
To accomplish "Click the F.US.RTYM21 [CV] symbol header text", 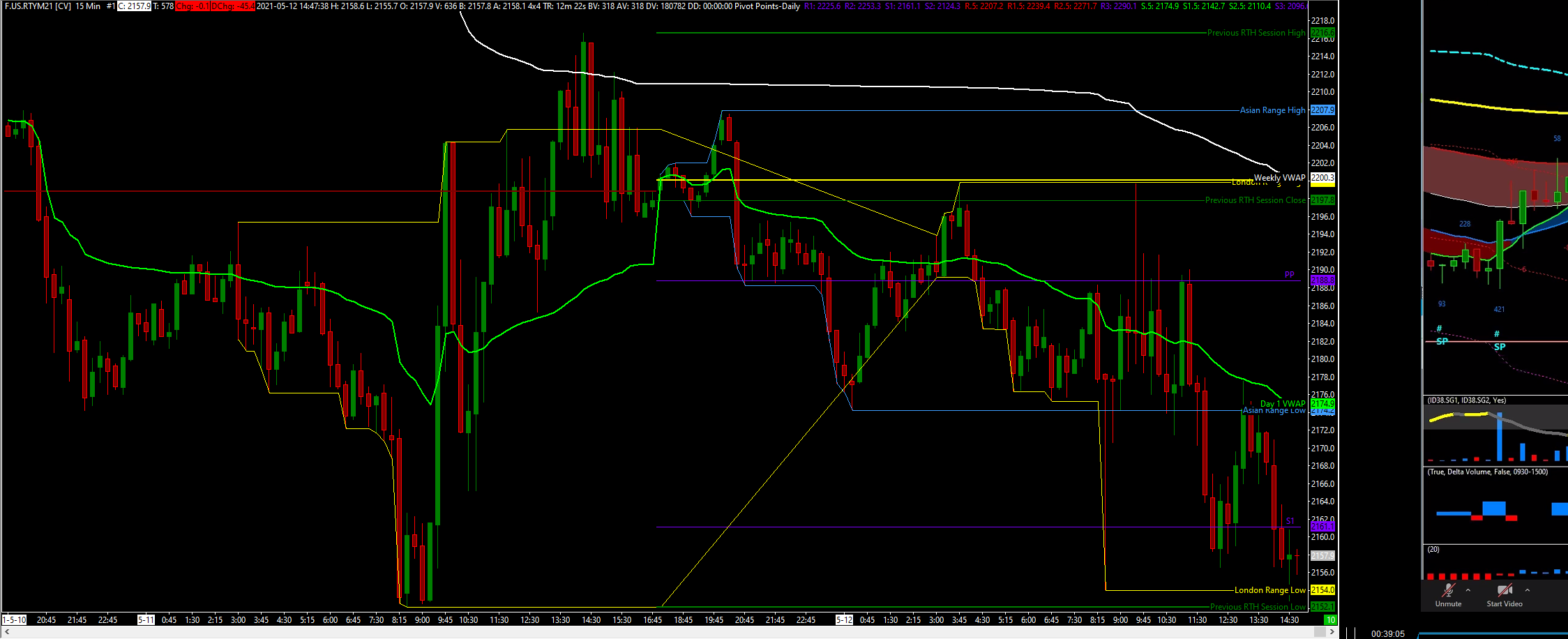I will 38,6.
